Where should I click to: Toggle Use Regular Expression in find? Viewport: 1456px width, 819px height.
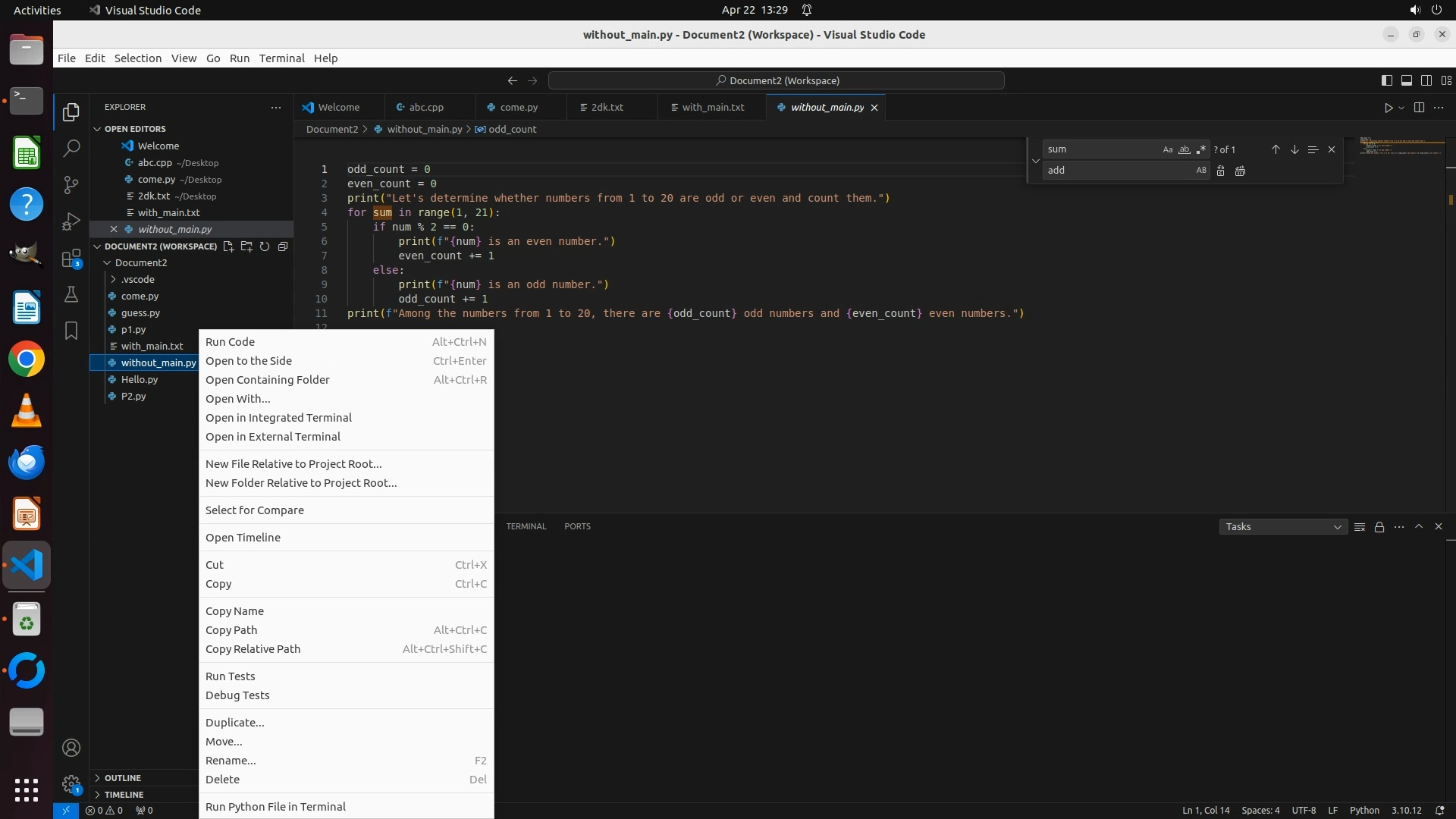click(1200, 149)
